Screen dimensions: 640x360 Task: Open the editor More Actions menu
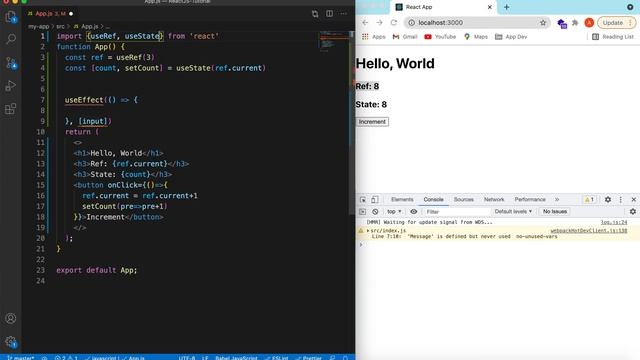coord(344,14)
